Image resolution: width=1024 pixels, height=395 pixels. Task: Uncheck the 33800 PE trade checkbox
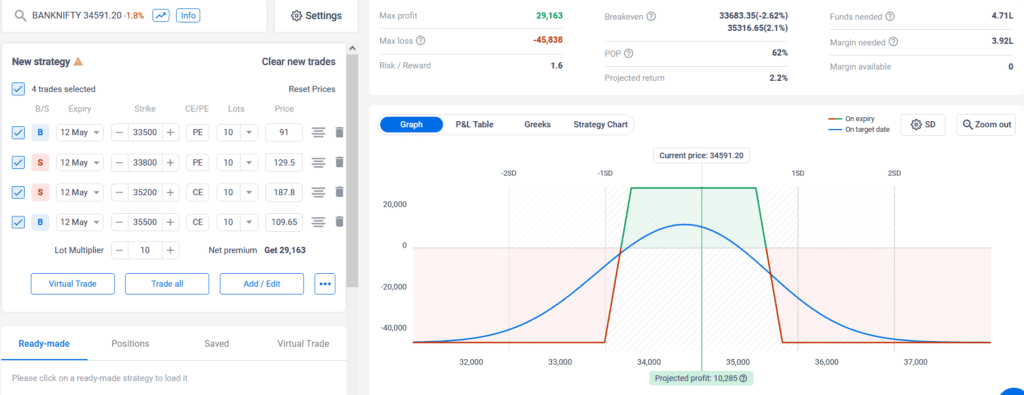[x=18, y=163]
